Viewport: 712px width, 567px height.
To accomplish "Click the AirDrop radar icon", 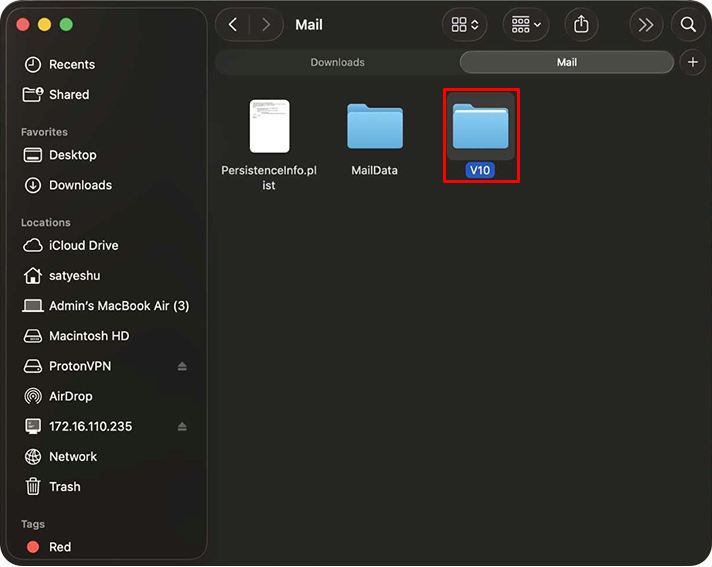I will click(x=33, y=396).
